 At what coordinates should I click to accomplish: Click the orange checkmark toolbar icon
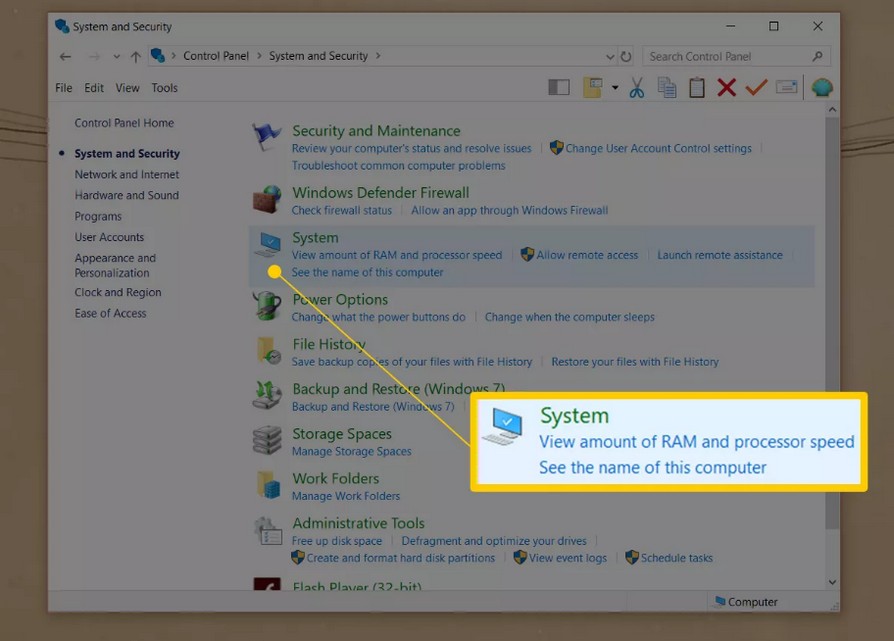756,87
